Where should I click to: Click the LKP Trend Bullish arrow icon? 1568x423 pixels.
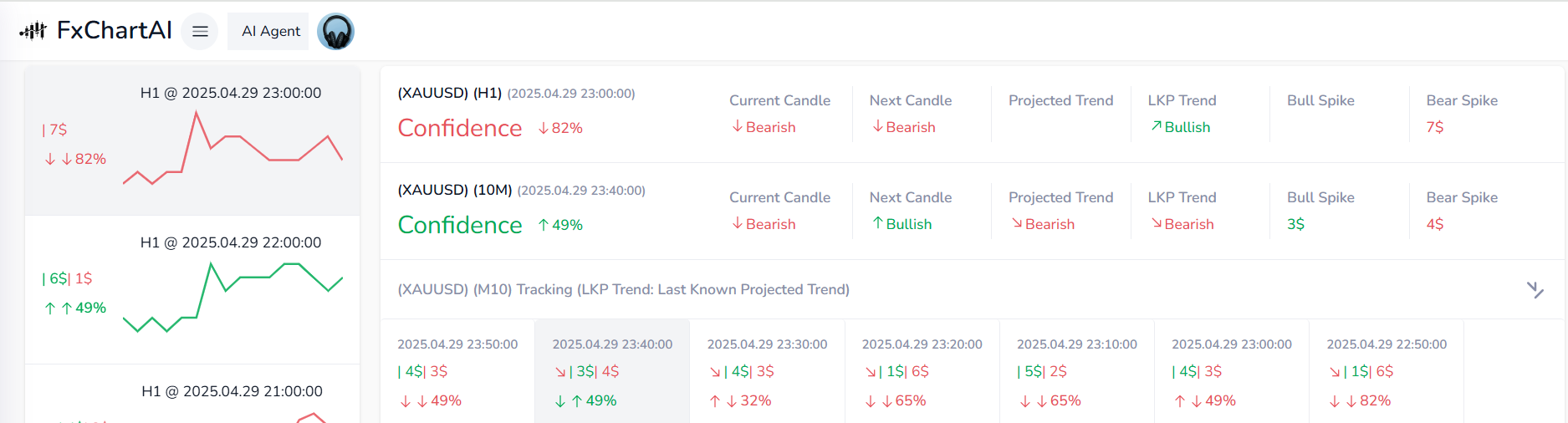click(1156, 126)
